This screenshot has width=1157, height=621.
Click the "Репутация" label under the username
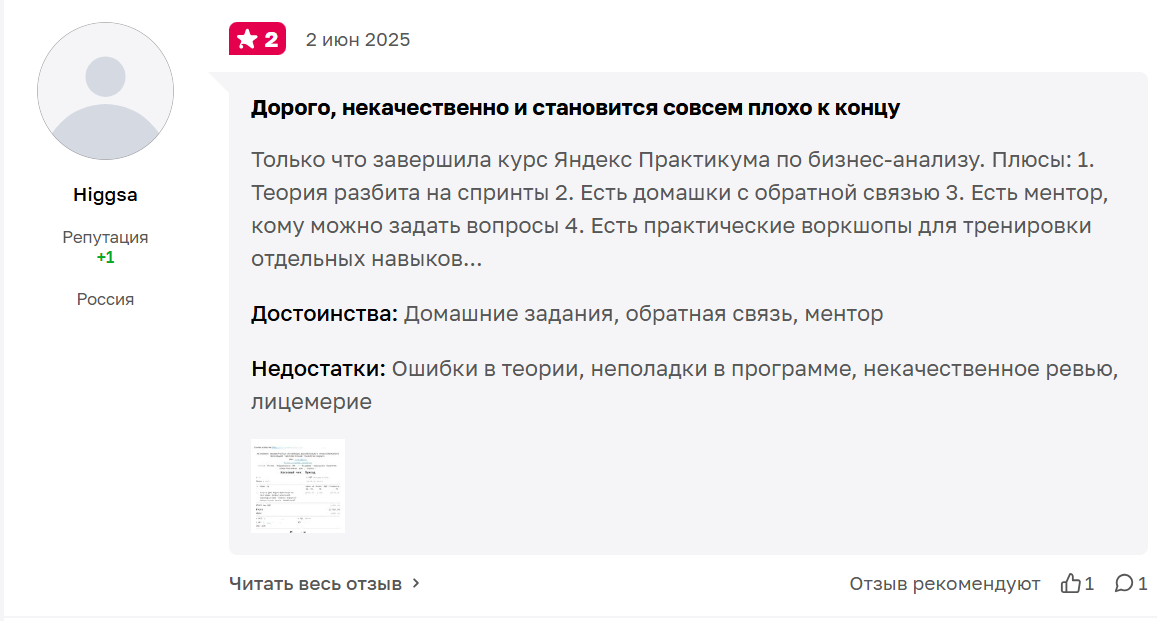[105, 237]
